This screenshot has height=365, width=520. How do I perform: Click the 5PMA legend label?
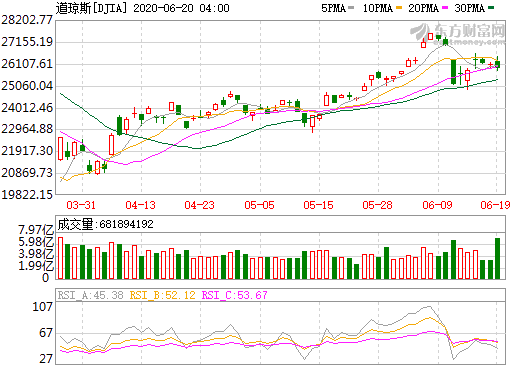(333, 8)
